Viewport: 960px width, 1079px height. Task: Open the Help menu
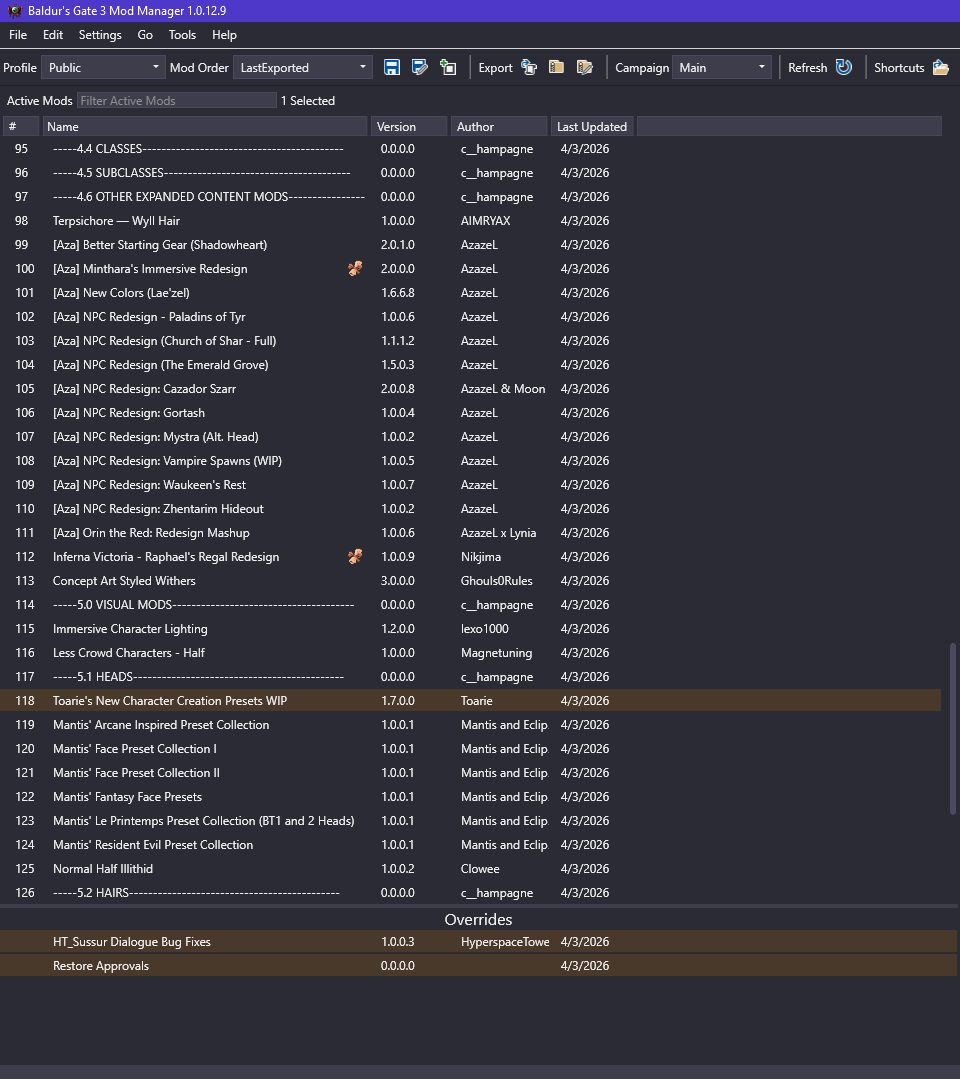point(224,35)
